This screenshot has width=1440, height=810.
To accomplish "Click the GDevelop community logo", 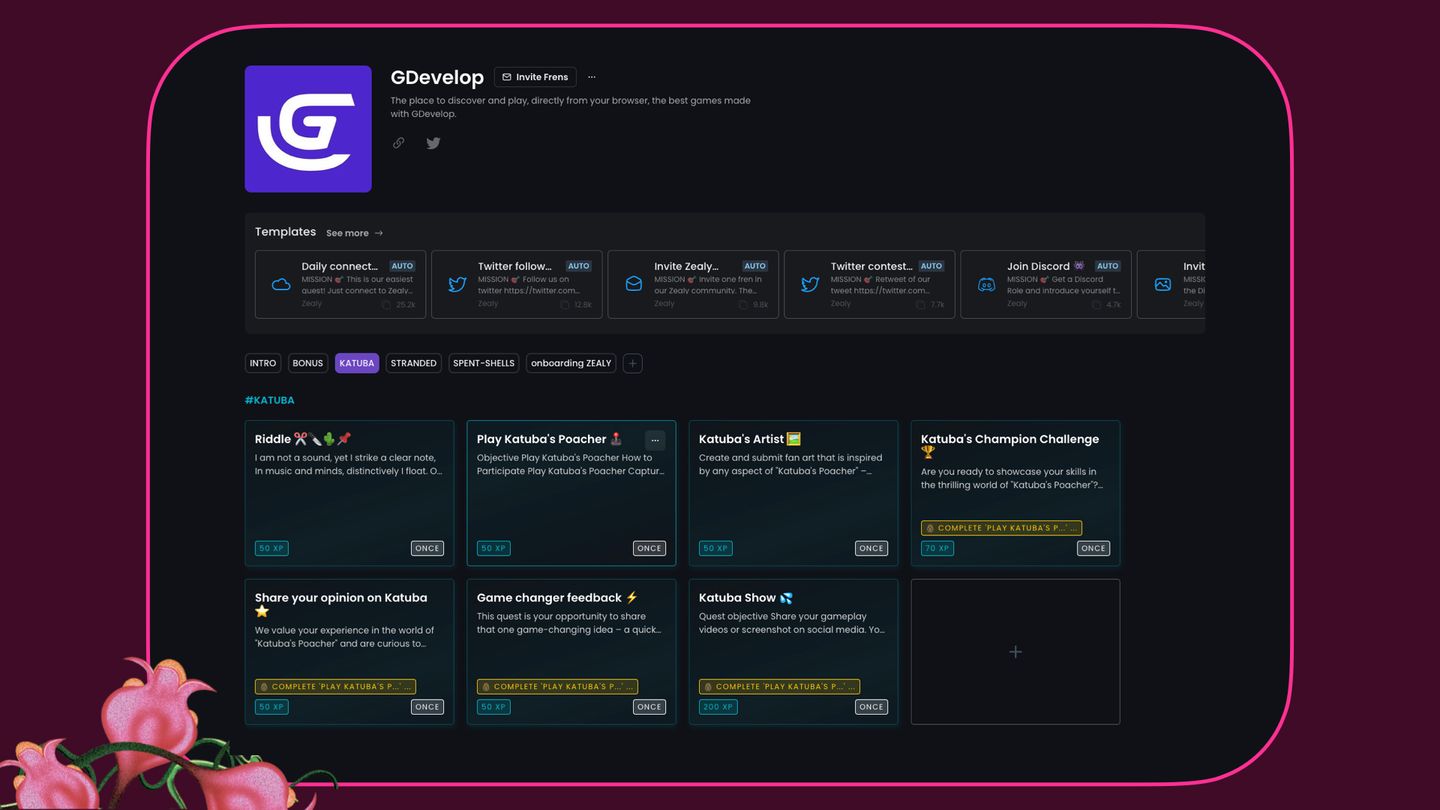I will click(308, 129).
